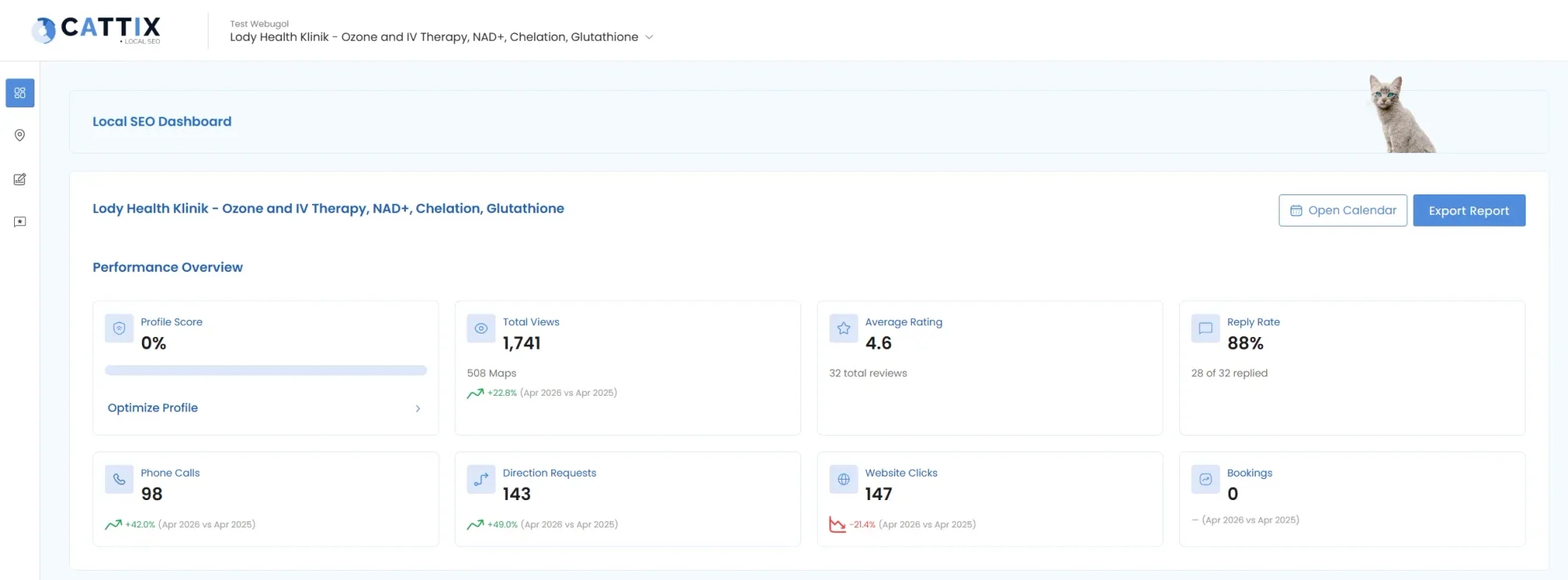Viewport: 1568px width, 580px height.
Task: Click the Test Webugol account label
Action: tap(260, 24)
